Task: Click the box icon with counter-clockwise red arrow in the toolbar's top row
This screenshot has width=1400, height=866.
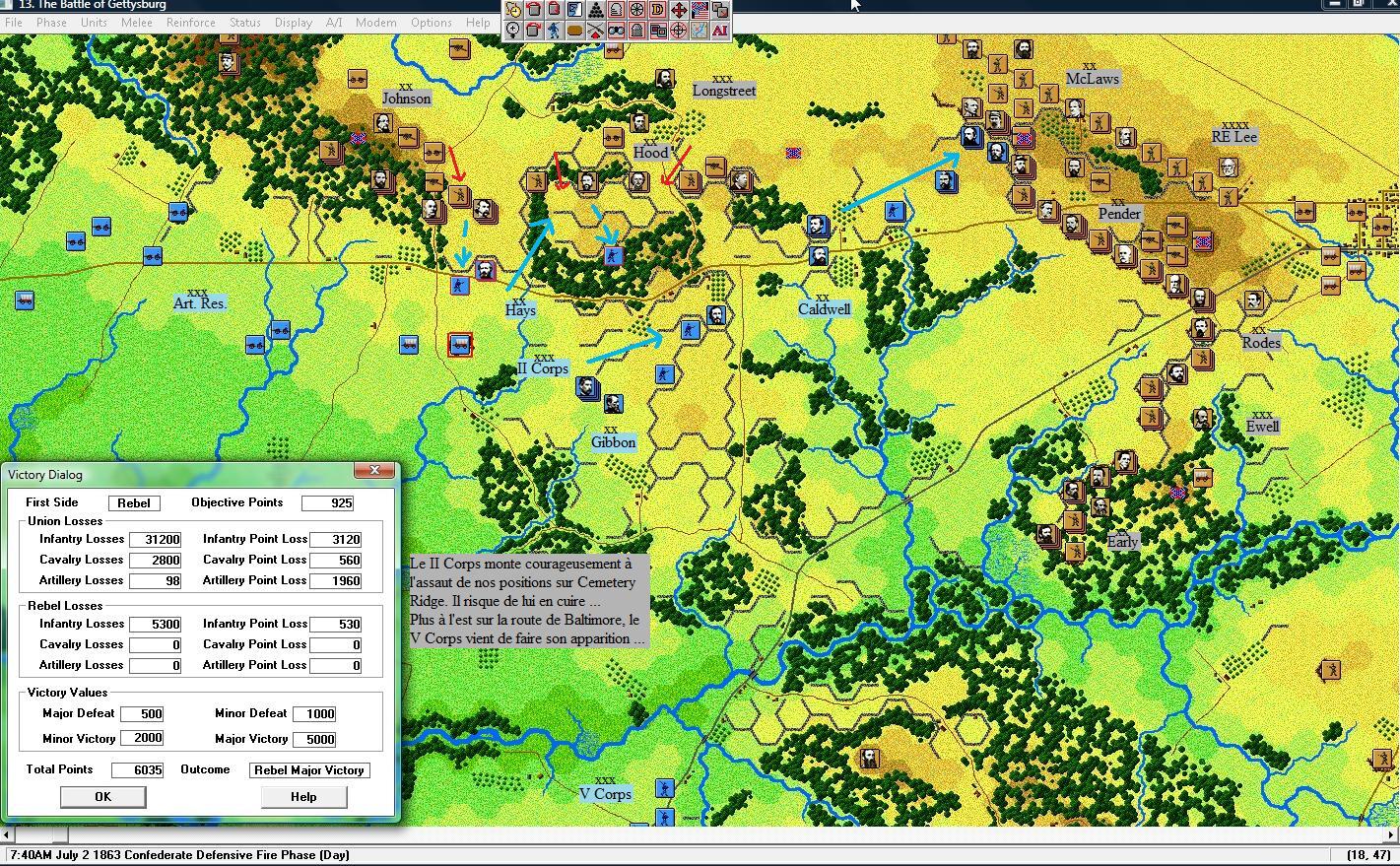Action: pos(534,10)
